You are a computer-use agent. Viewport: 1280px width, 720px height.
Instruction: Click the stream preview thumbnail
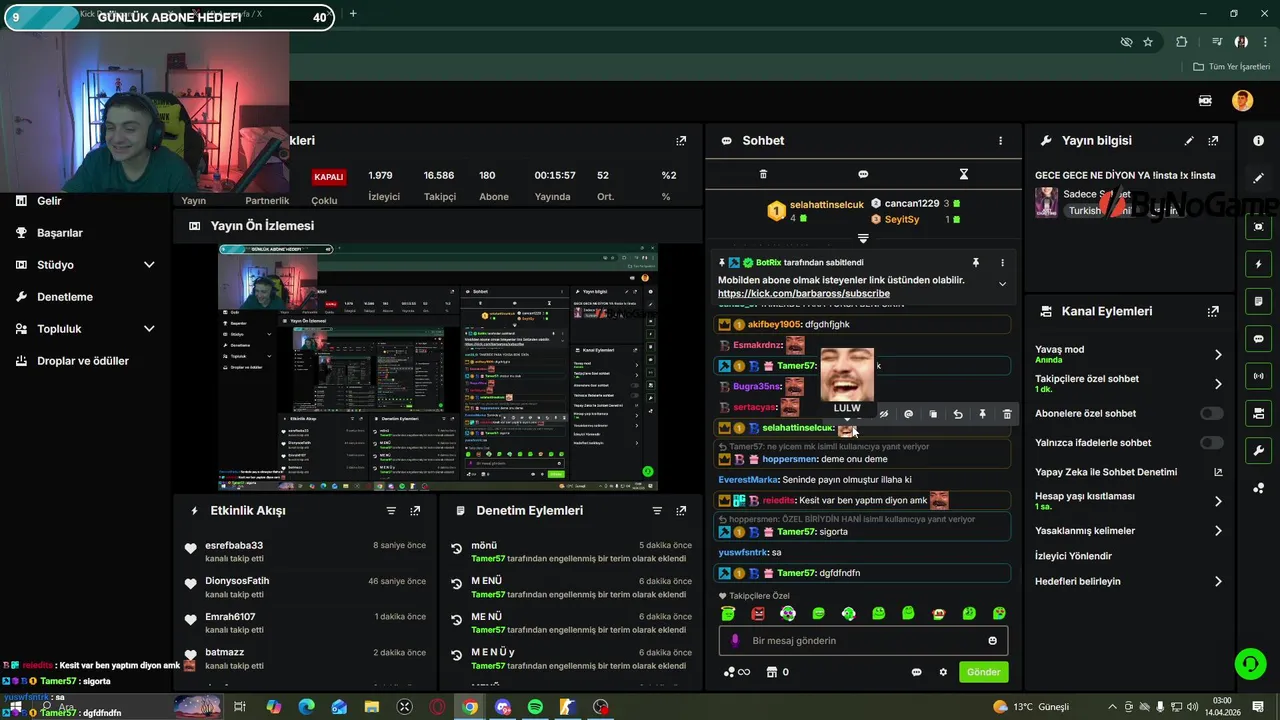pos(438,367)
